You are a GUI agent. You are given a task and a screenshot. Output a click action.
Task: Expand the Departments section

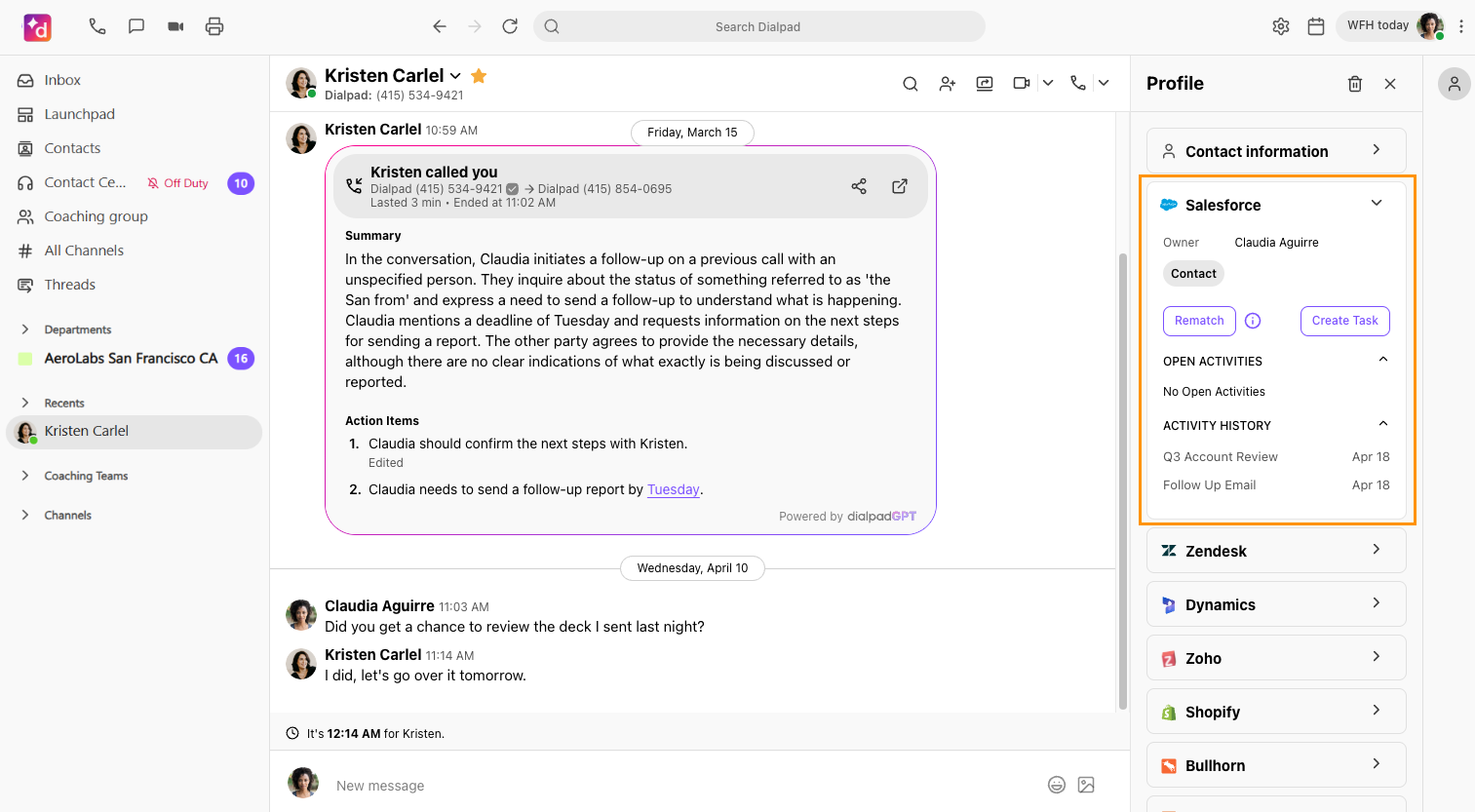coord(25,329)
